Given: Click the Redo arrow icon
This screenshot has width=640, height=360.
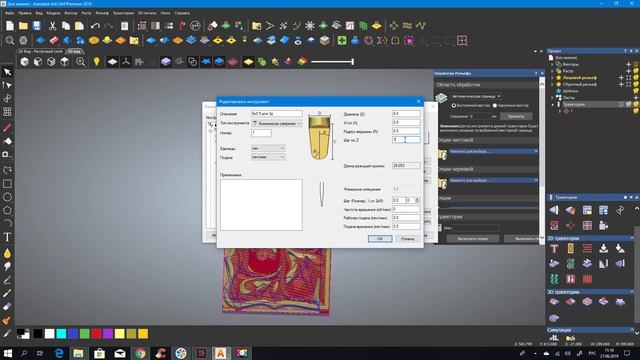Looking at the screenshot, I should pyautogui.click(x=109, y=26).
